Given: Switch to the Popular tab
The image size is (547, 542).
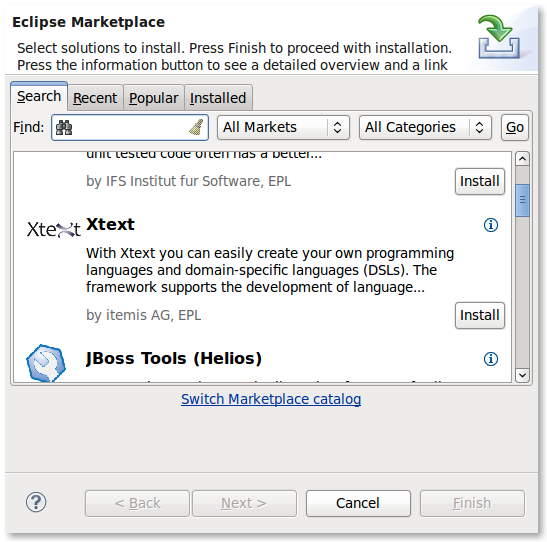Looking at the screenshot, I should (153, 98).
